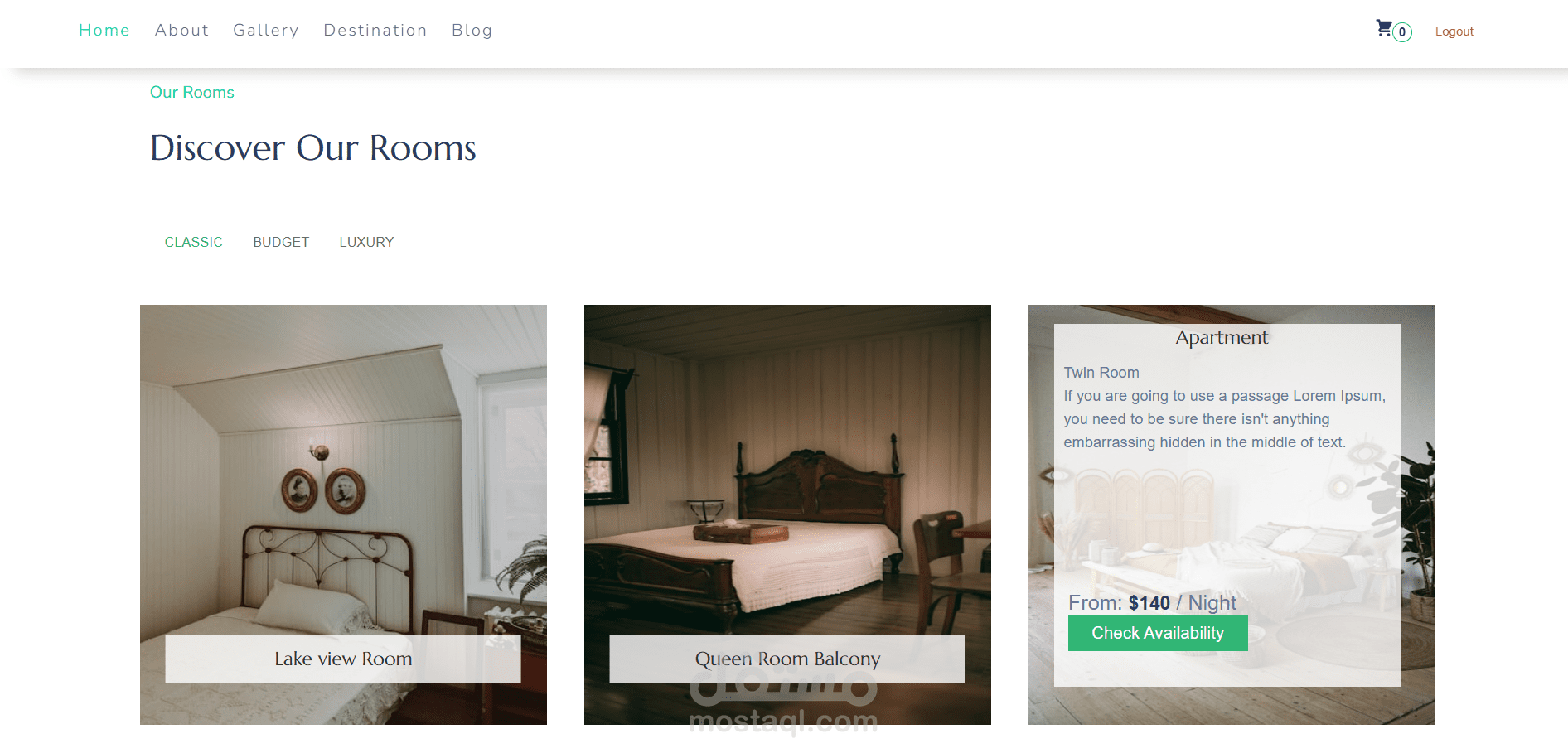The width and height of the screenshot is (1568, 753).
Task: Click the cart item count badge
Action: pos(1402,32)
